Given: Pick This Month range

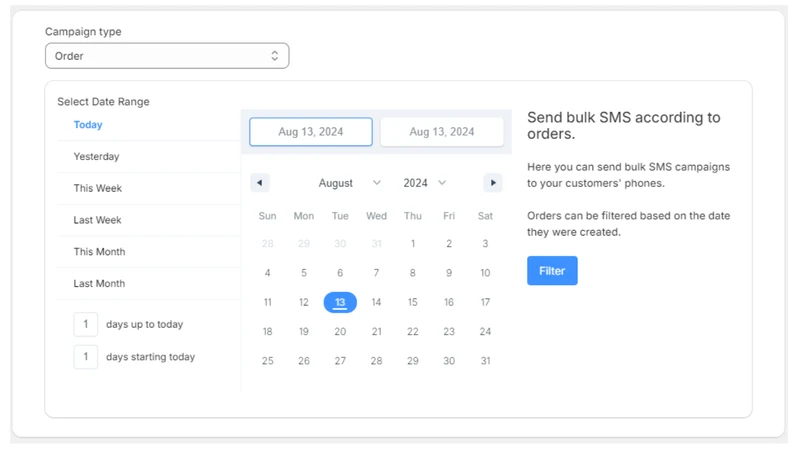Looking at the screenshot, I should point(99,252).
